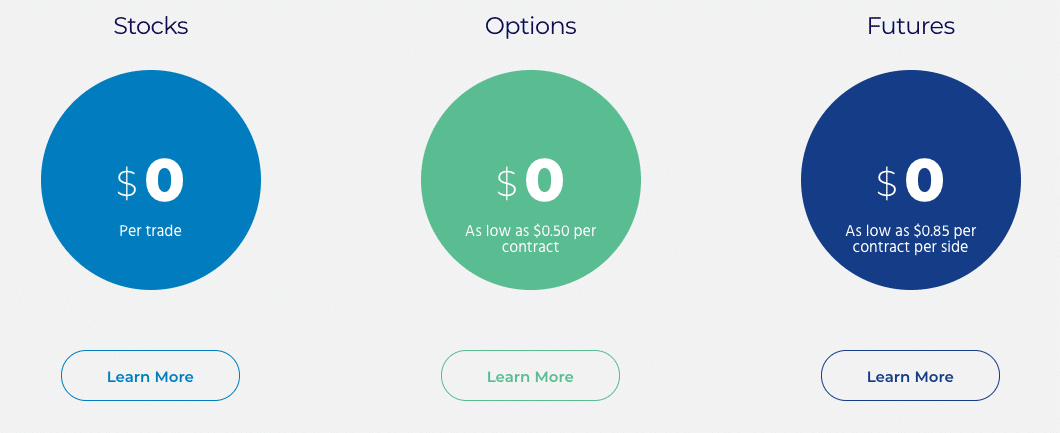Viewport: 1060px width, 433px height.
Task: Click the dollar sign in the Stocks circle
Action: coord(127,184)
